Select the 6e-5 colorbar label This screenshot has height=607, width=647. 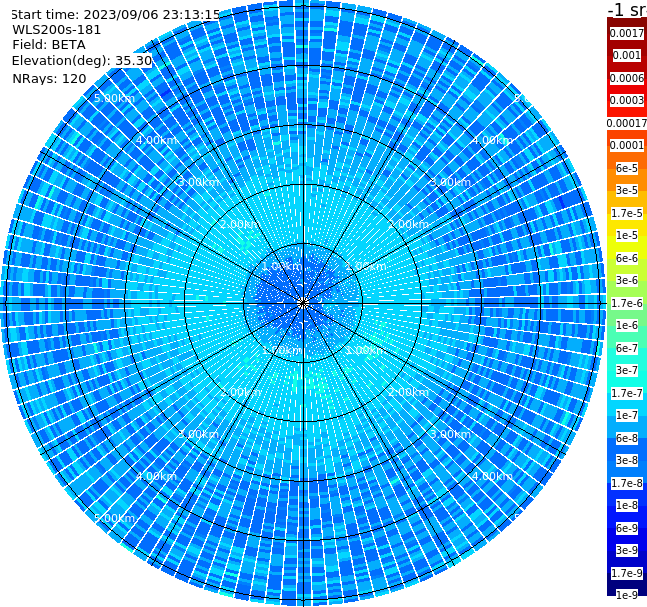(627, 168)
